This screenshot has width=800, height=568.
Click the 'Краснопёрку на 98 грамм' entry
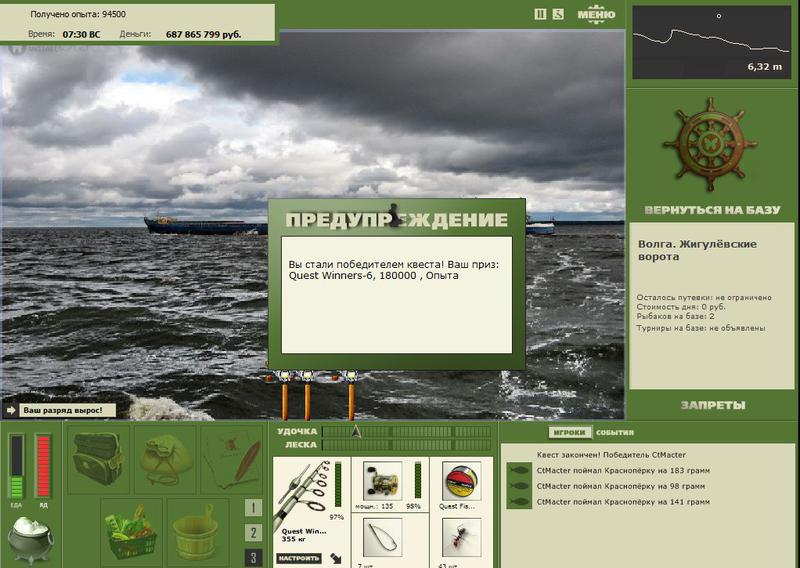pyautogui.click(x=620, y=486)
